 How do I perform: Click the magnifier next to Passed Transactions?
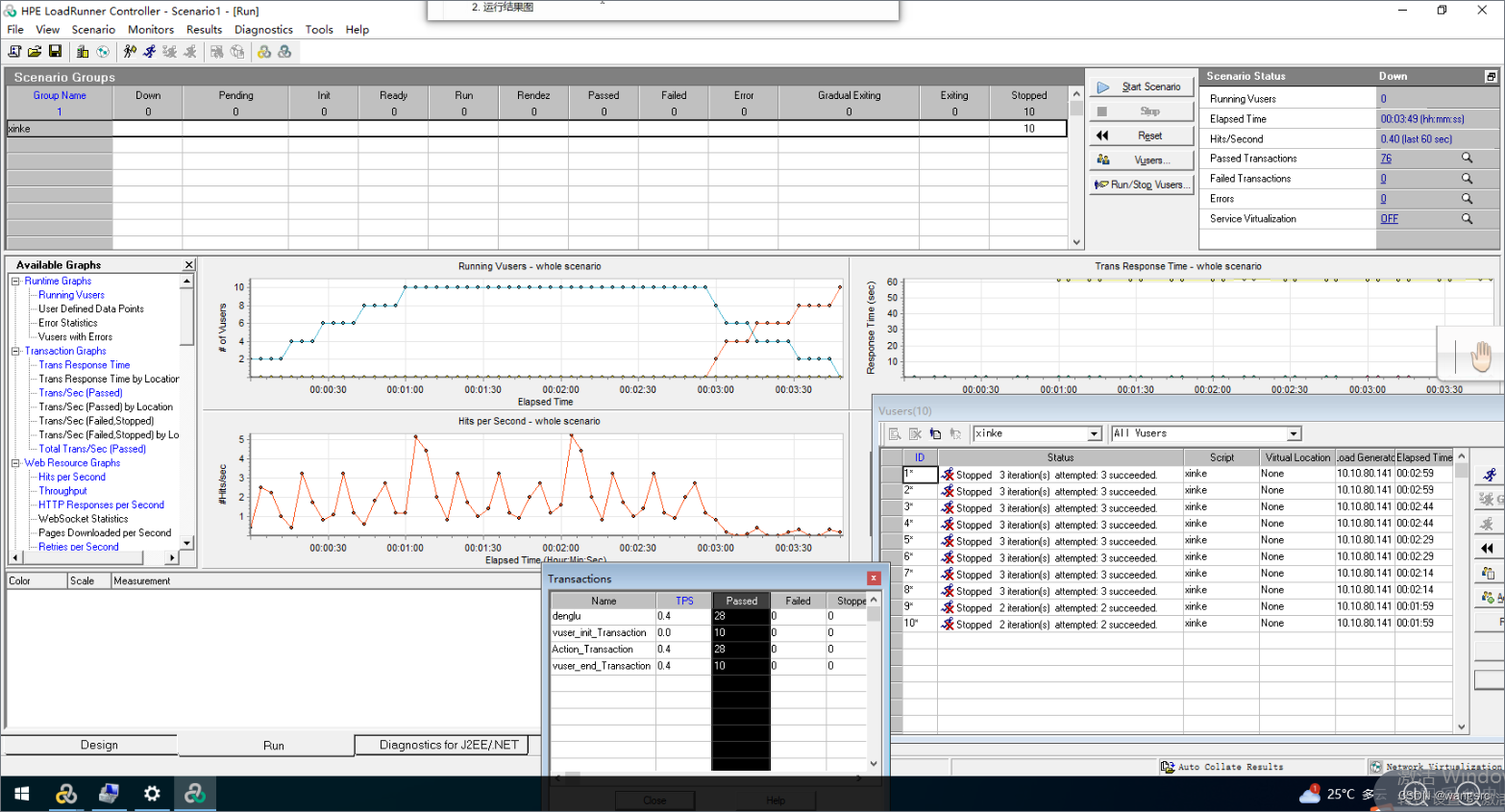pos(1467,159)
